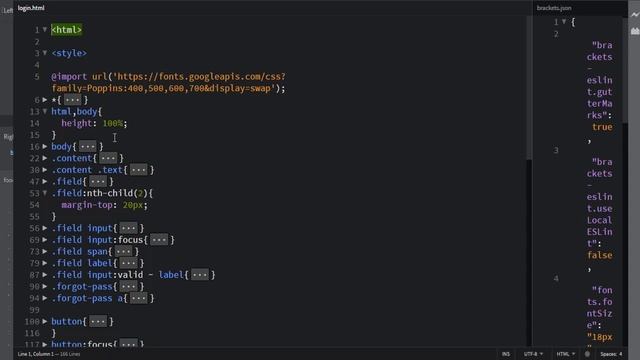640x360 pixels.
Task: Click the fold marker after *{ on line 6
Action: [x=72, y=100]
